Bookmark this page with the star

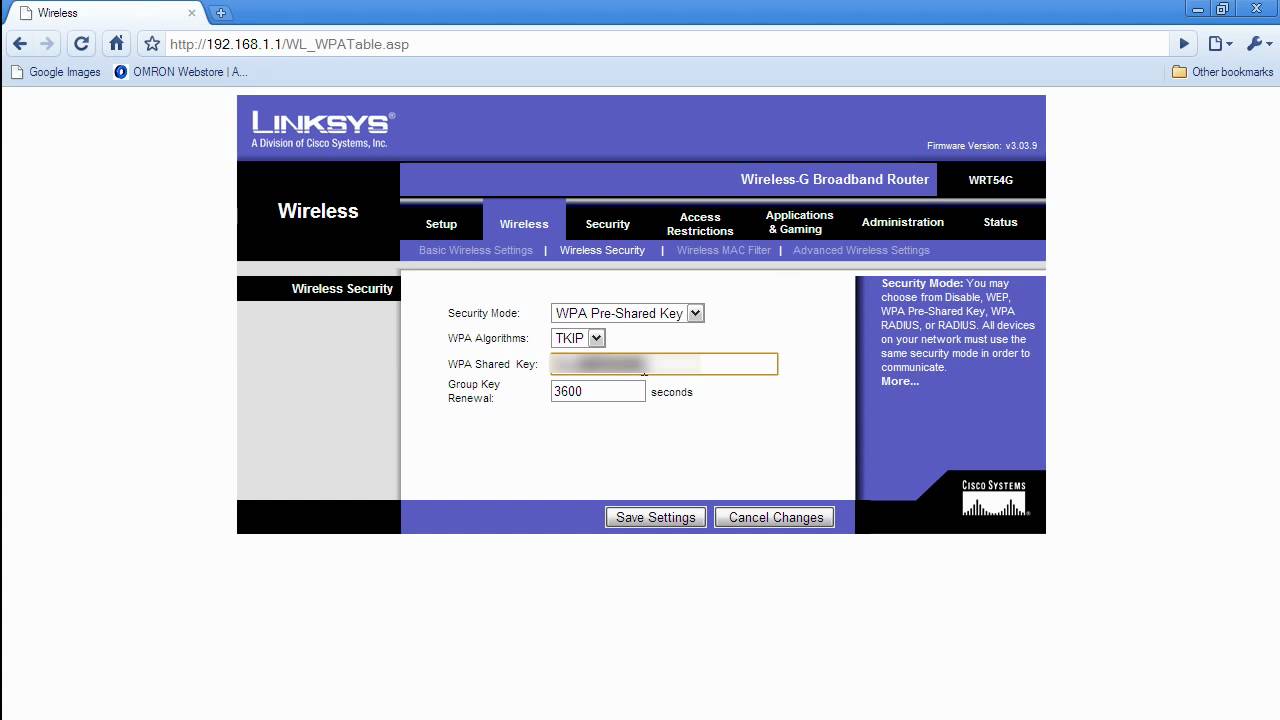[x=152, y=44]
